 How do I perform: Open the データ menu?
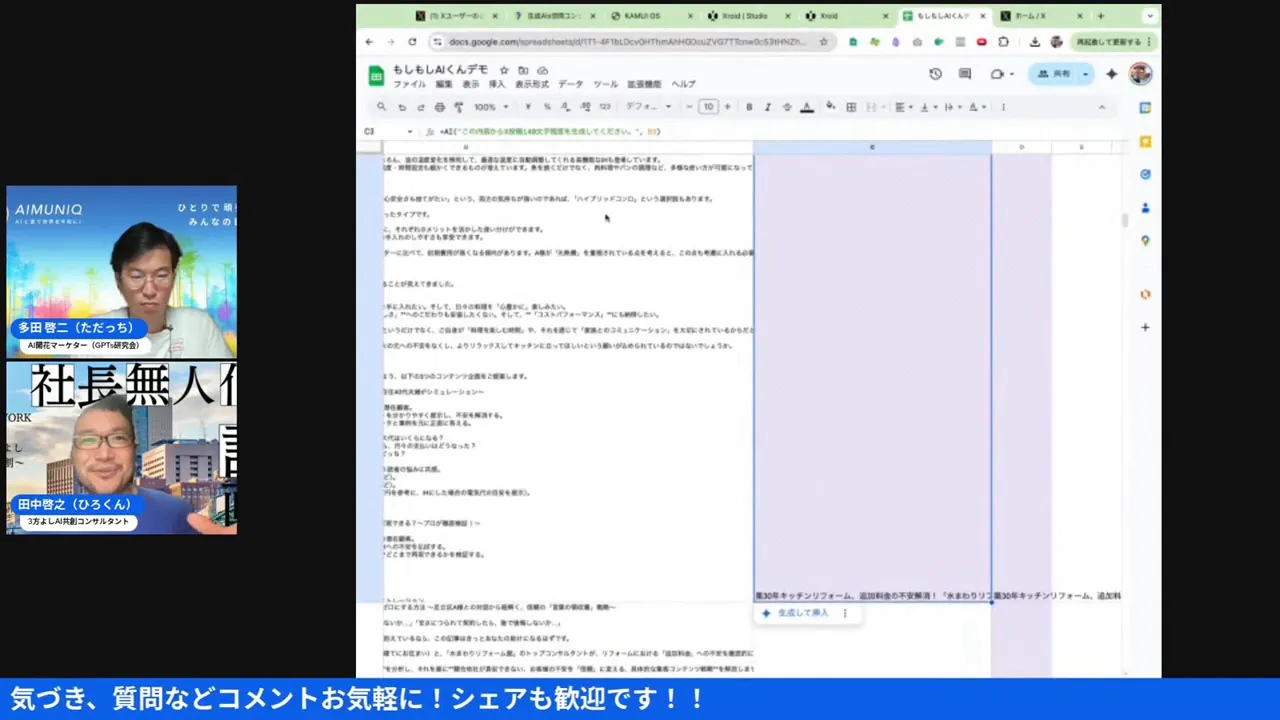(571, 85)
